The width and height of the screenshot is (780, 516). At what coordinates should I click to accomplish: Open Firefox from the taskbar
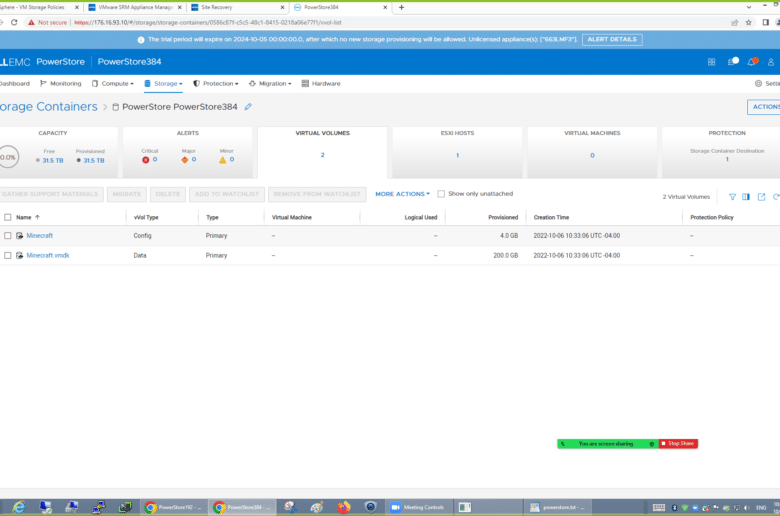coord(344,507)
